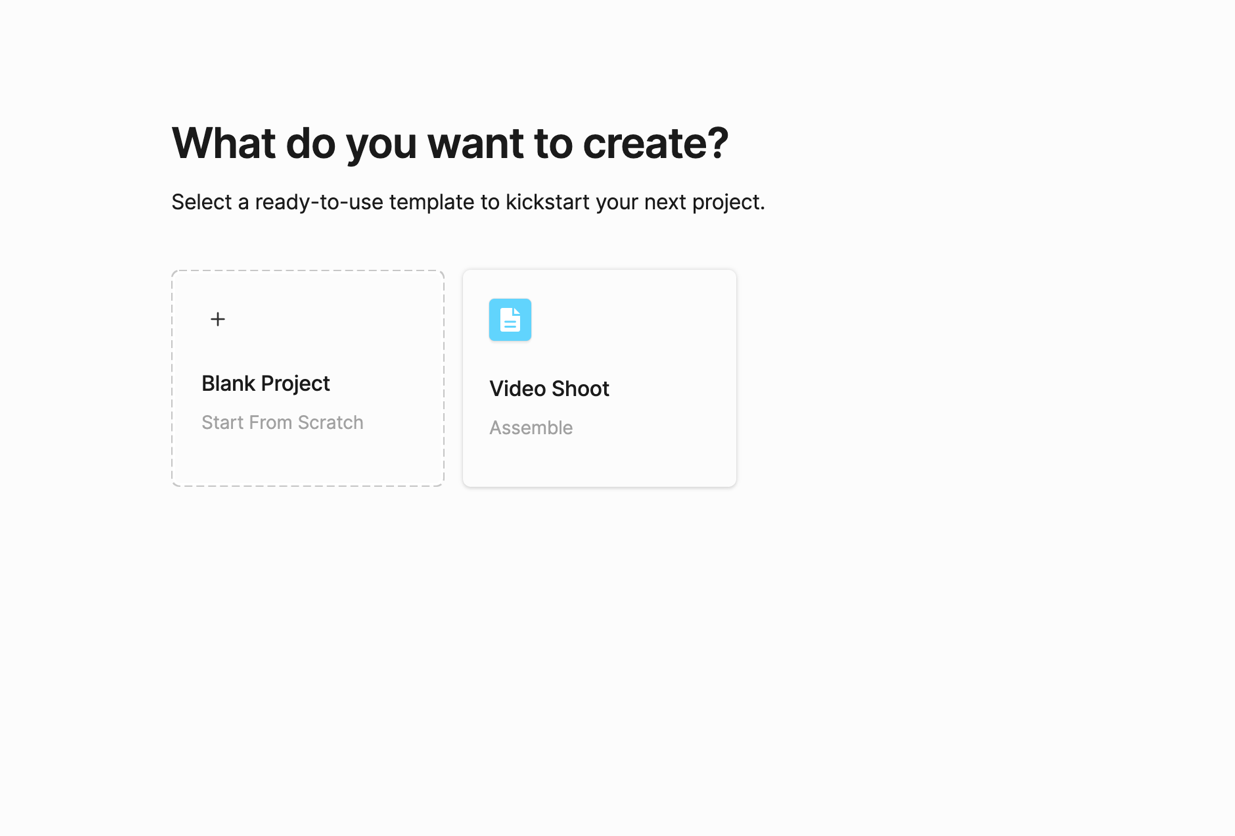Click the word "What" starting the heading
Image resolution: width=1235 pixels, height=836 pixels.
coord(222,143)
